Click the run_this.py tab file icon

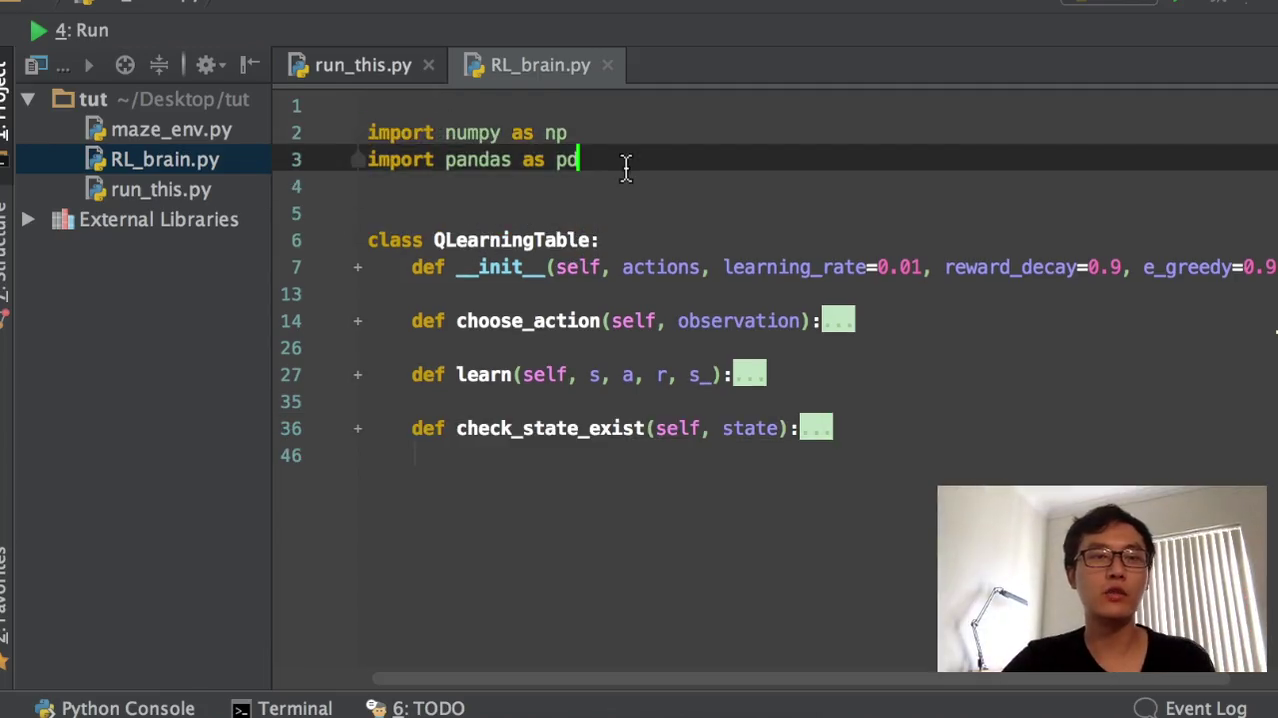(x=298, y=65)
